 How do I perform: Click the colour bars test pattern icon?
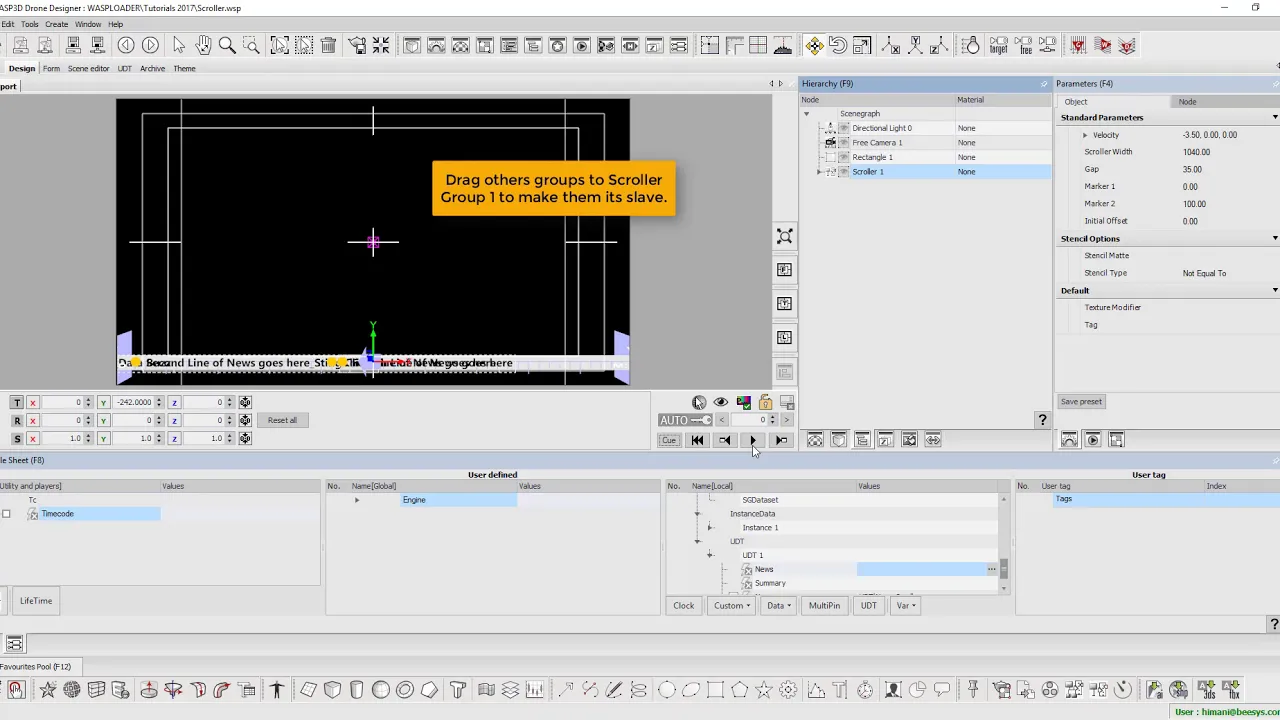tap(743, 402)
